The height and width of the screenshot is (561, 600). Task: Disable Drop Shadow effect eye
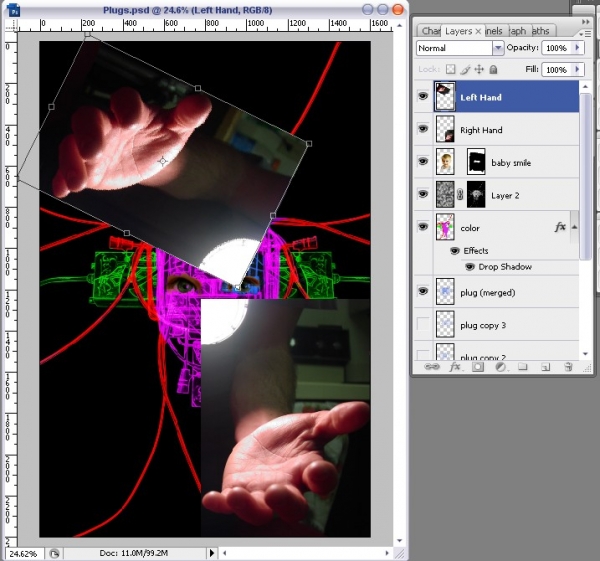470,267
